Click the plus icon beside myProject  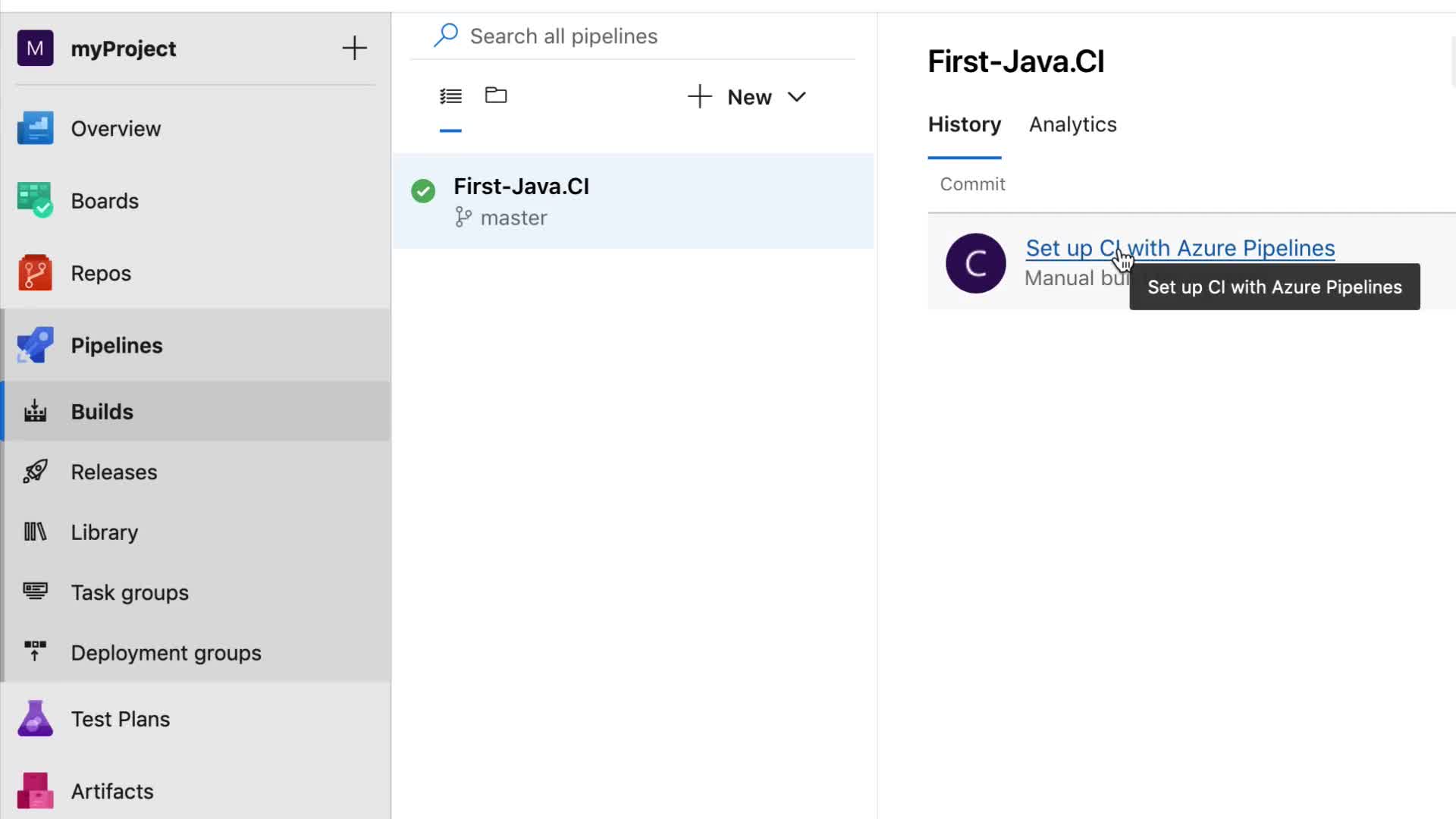(x=354, y=49)
